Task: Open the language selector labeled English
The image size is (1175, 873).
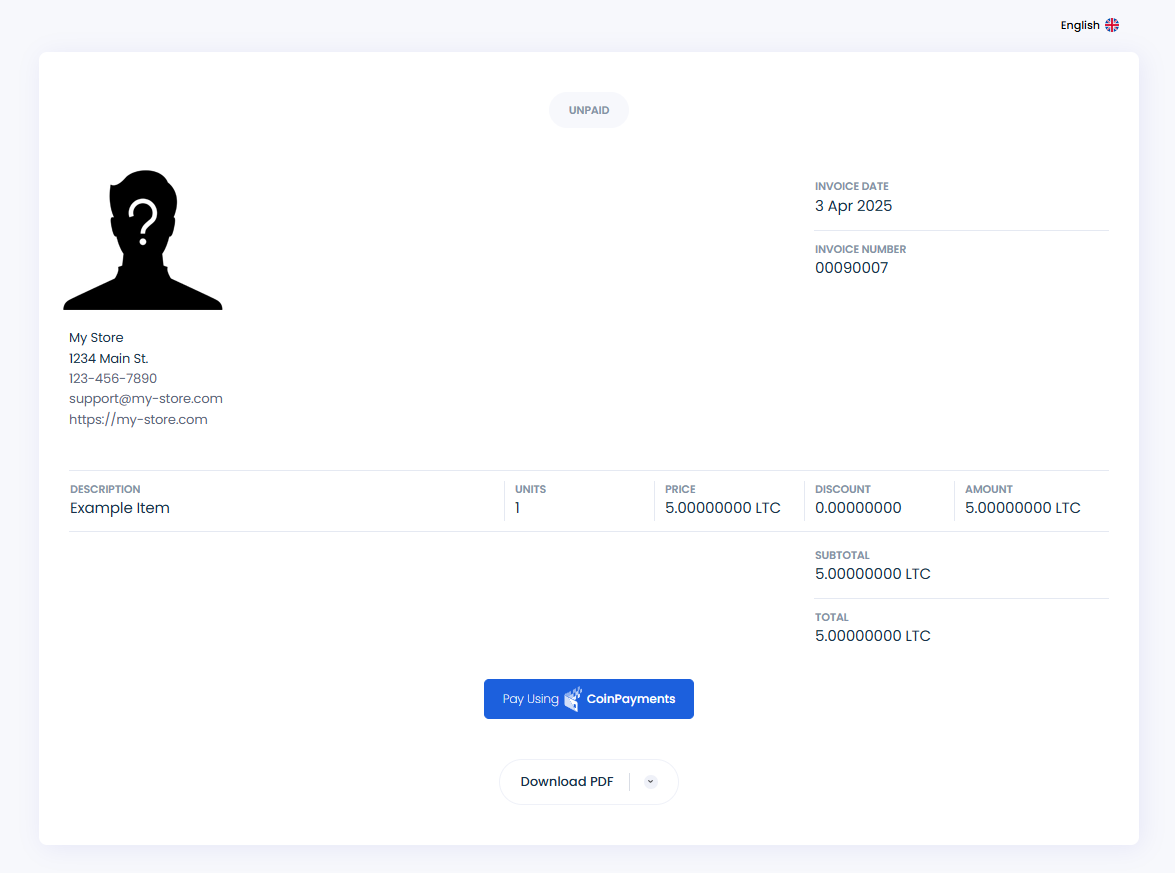Action: coord(1080,24)
